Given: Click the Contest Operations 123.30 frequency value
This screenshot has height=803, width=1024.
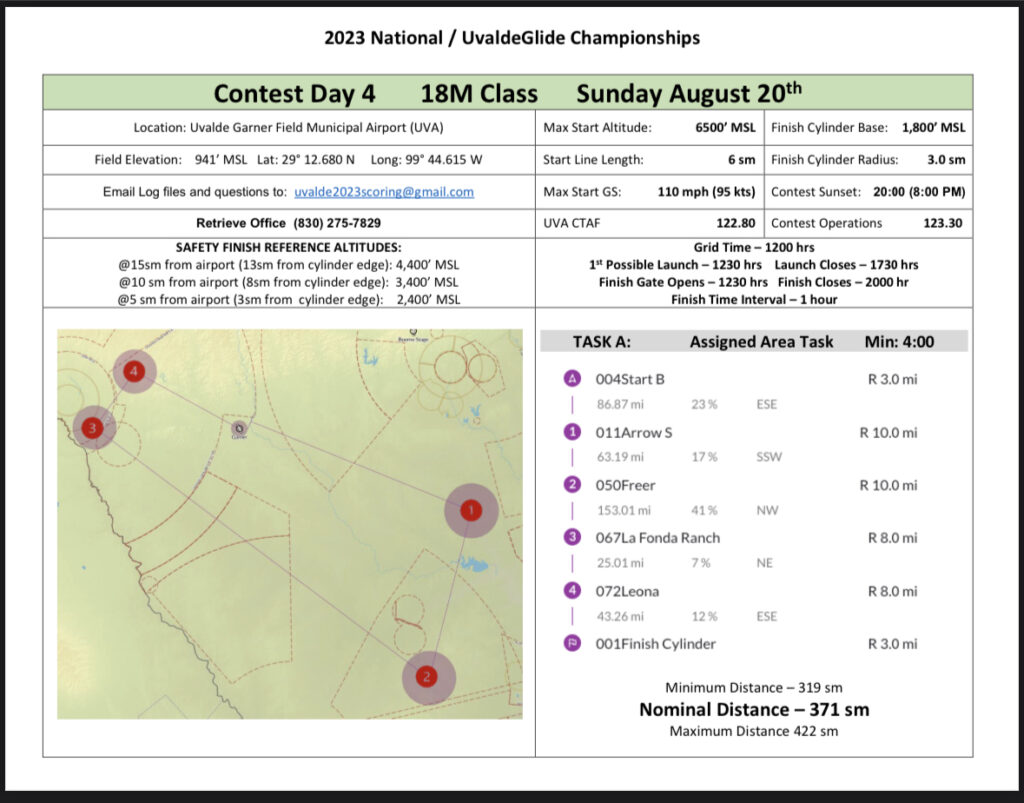Looking at the screenshot, I should tap(942, 223).
